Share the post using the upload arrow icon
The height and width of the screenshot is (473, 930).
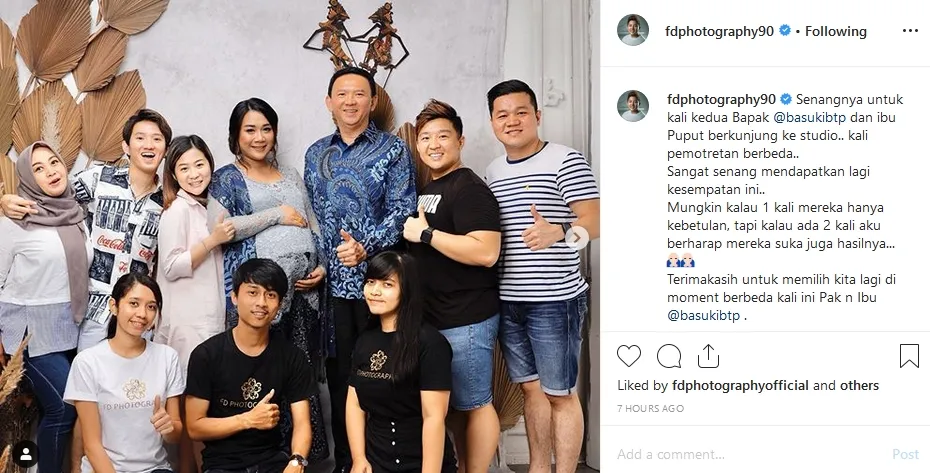[708, 356]
